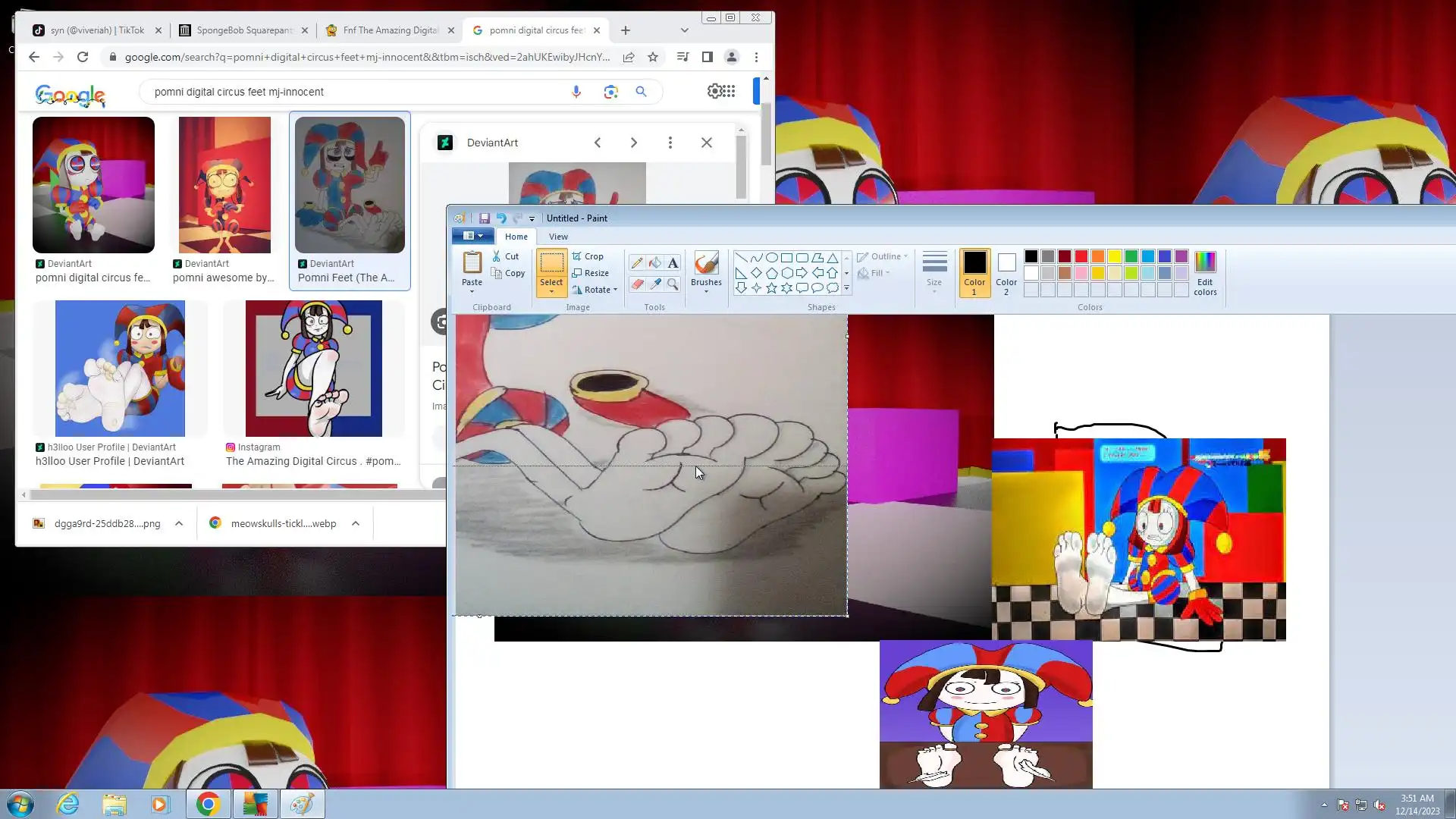Bookmark the page with the star icon
Image resolution: width=1456 pixels, height=819 pixels.
[653, 57]
